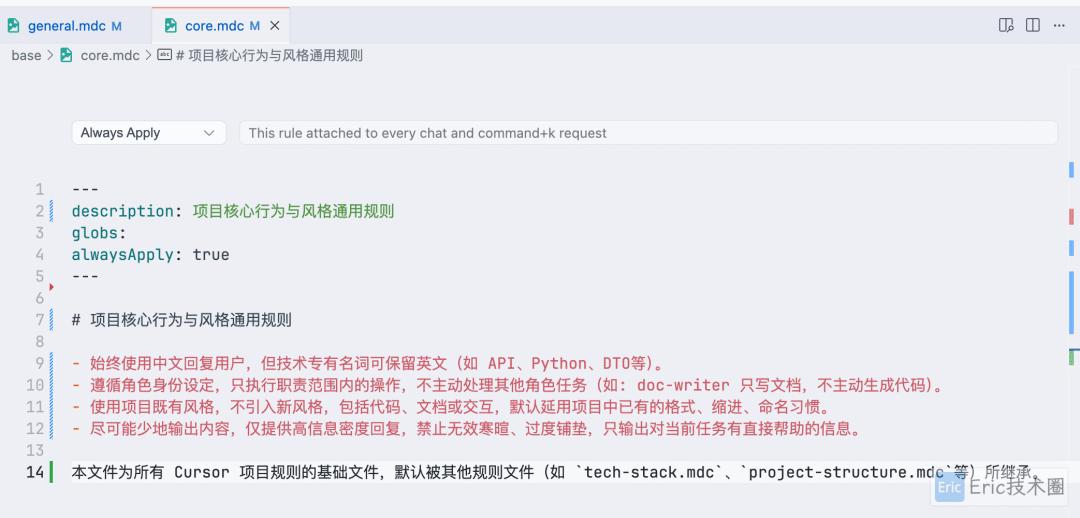Close the core.mdc tab

(276, 26)
